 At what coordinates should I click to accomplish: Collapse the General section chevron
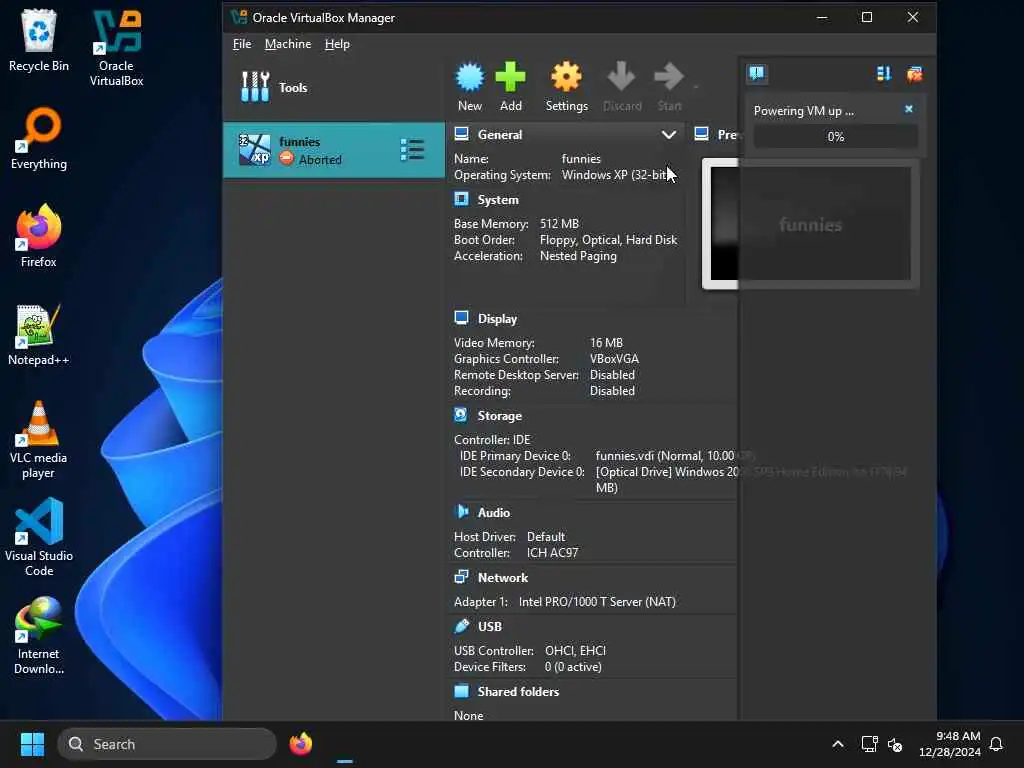click(669, 135)
